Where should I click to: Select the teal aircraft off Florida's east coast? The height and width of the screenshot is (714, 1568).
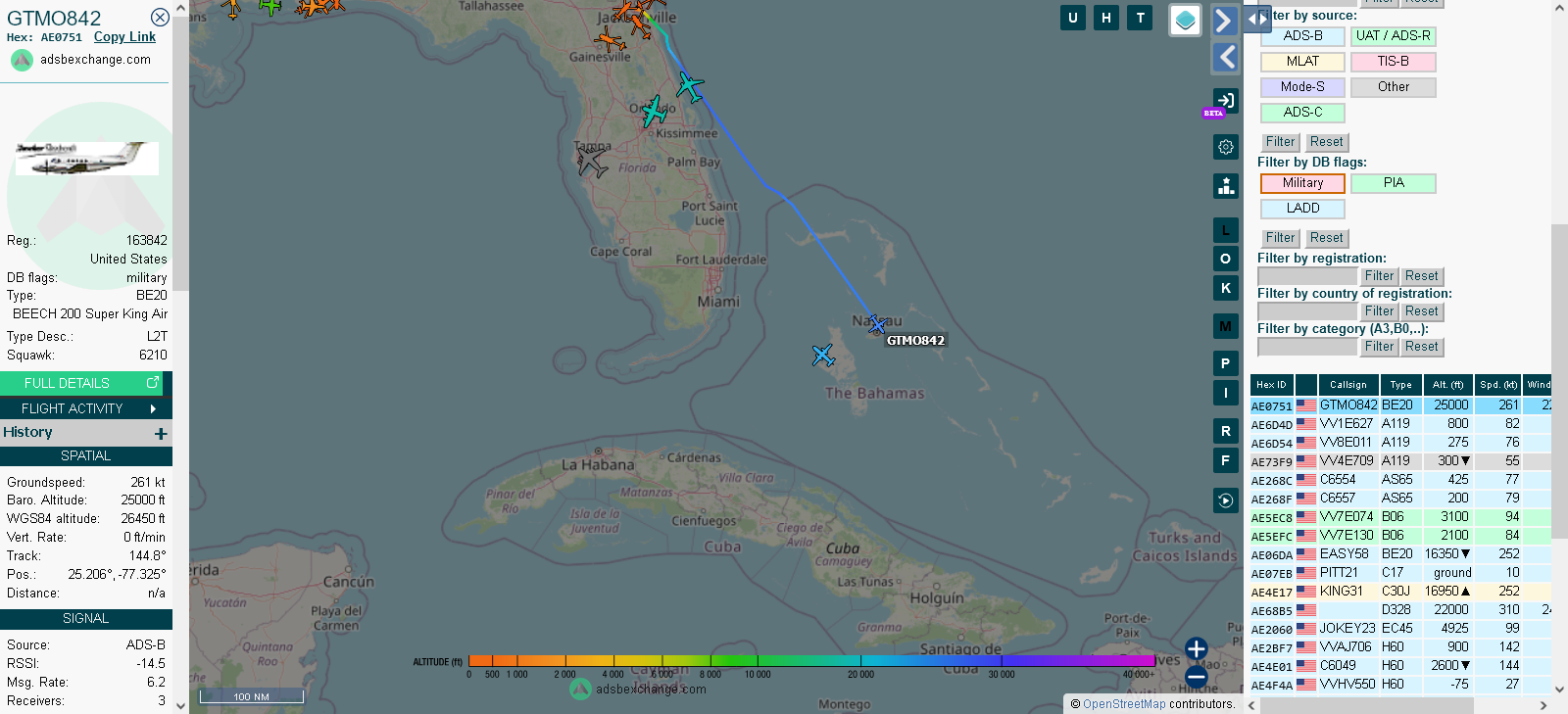point(690,87)
